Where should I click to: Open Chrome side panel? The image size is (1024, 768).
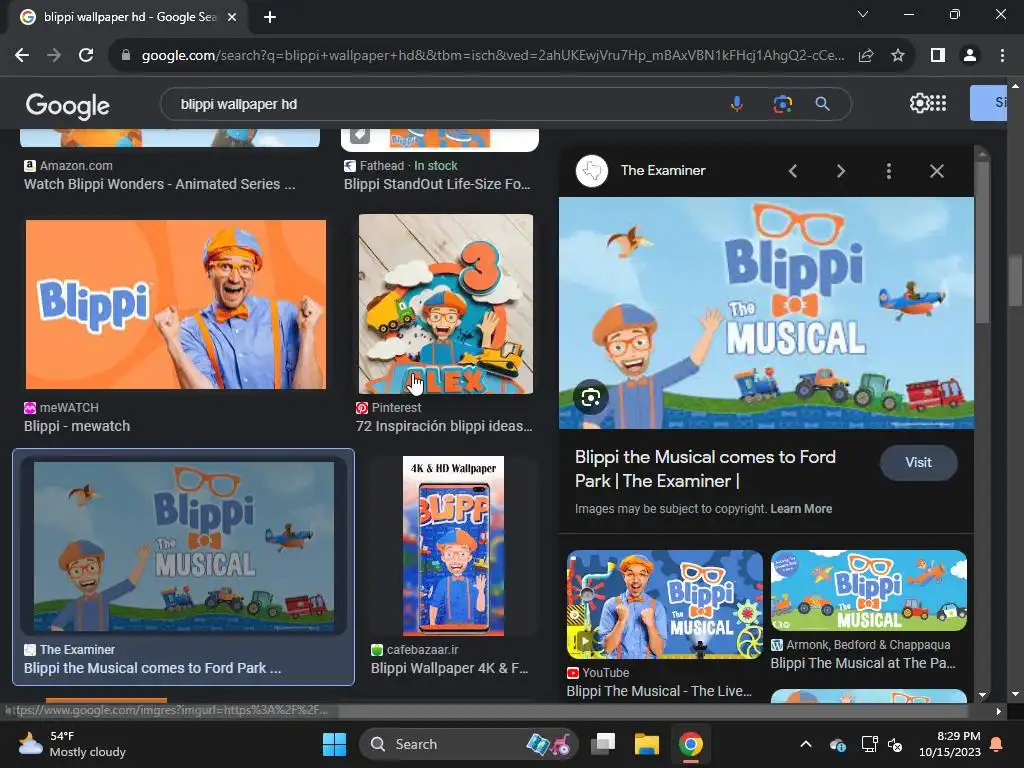point(938,56)
